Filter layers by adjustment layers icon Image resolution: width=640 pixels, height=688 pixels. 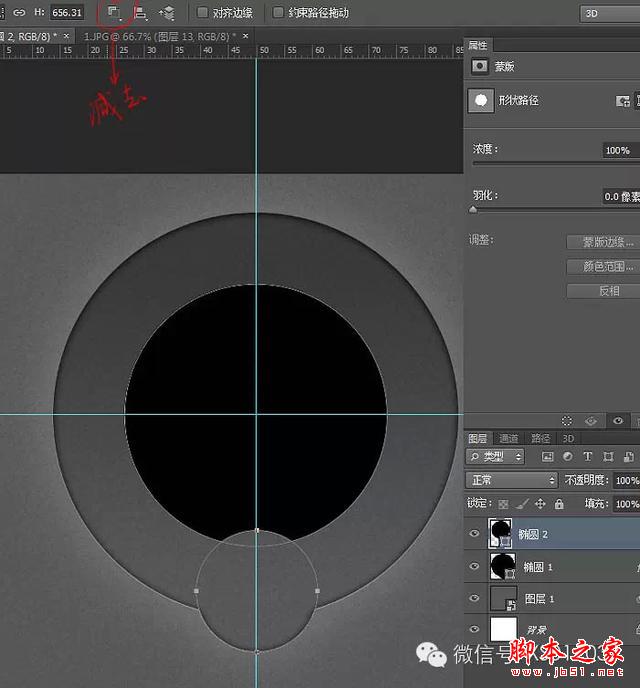568,457
